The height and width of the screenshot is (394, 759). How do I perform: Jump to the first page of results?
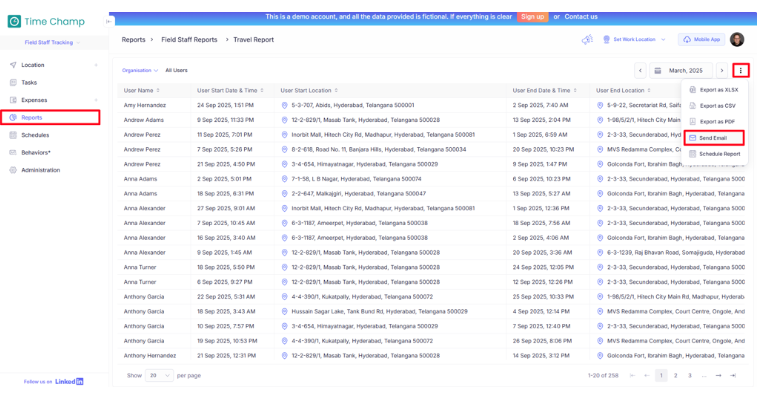click(632, 376)
